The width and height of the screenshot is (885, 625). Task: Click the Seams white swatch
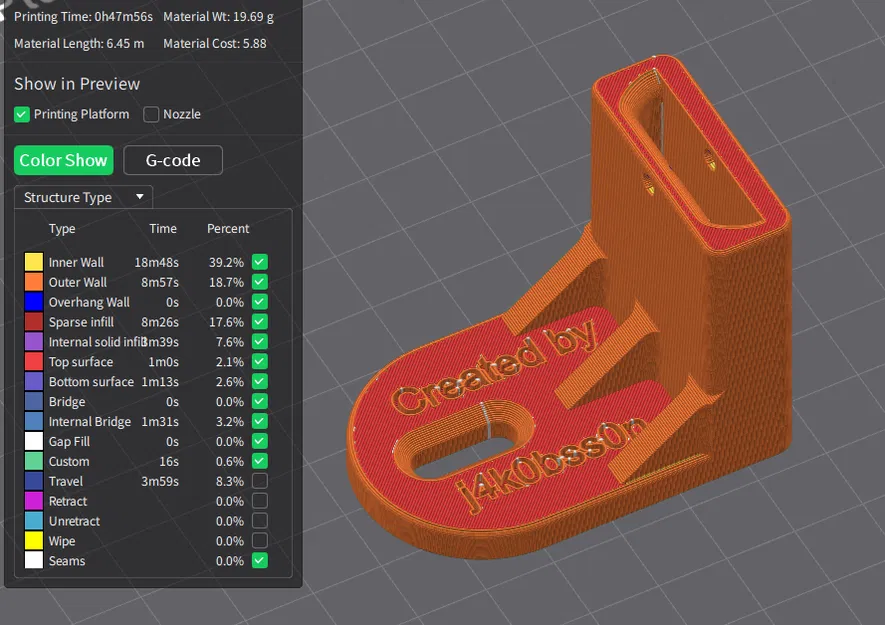(x=34, y=561)
